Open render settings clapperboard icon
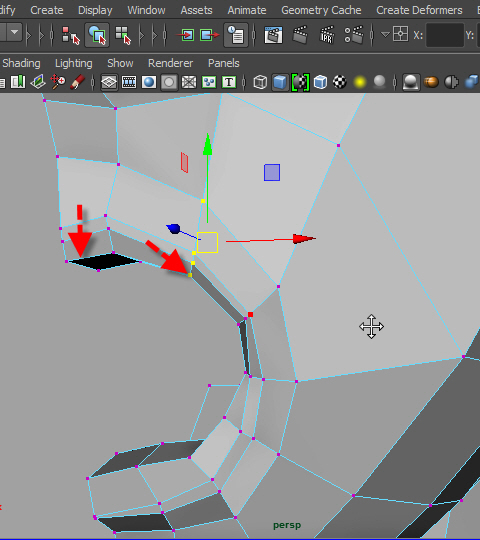The width and height of the screenshot is (480, 540). [354, 35]
